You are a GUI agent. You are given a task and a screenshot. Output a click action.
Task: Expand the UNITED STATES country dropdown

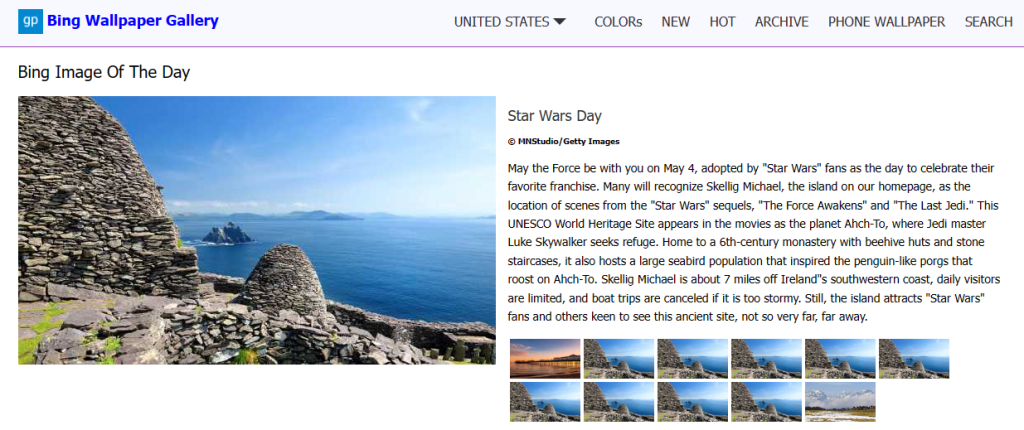coord(510,22)
